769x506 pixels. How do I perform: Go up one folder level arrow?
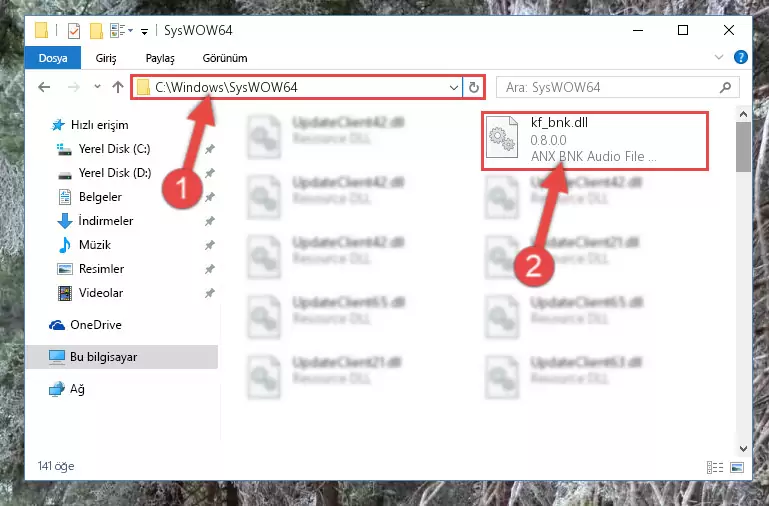pyautogui.click(x=118, y=87)
